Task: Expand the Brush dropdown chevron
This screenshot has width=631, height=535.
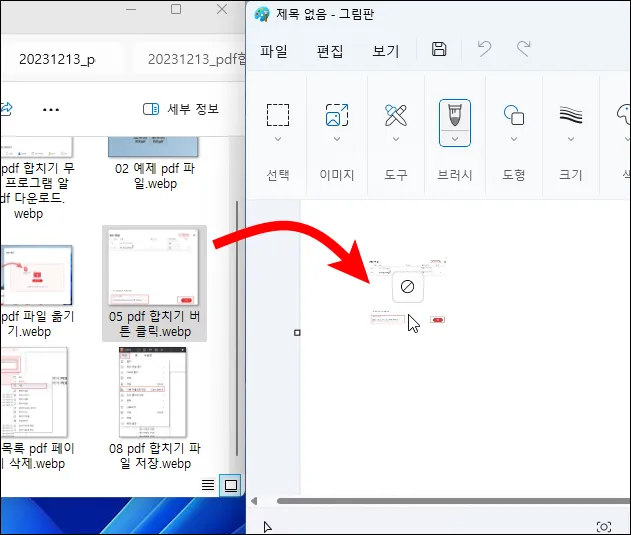Action: [x=455, y=139]
